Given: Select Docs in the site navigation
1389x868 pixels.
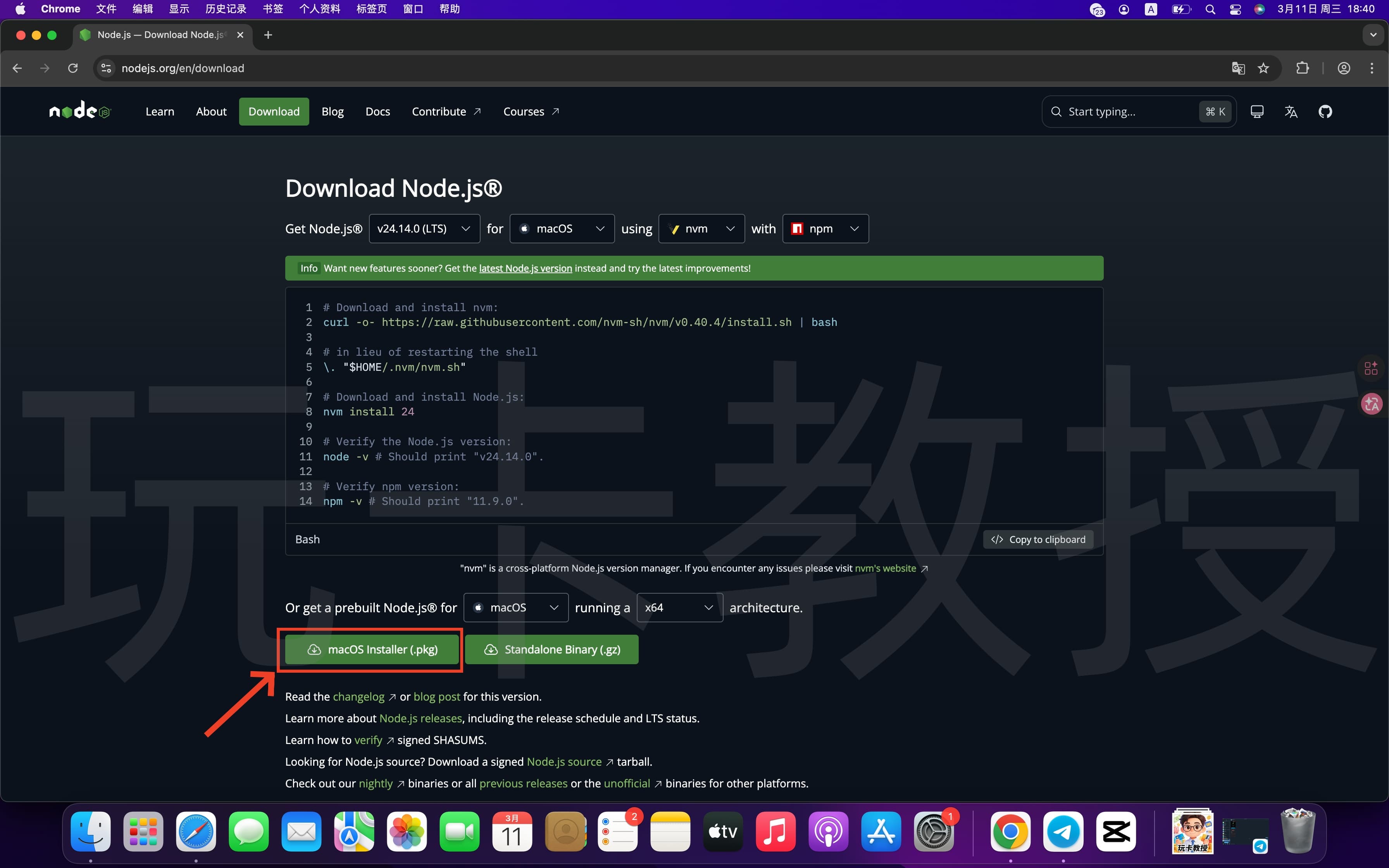Looking at the screenshot, I should tap(377, 111).
